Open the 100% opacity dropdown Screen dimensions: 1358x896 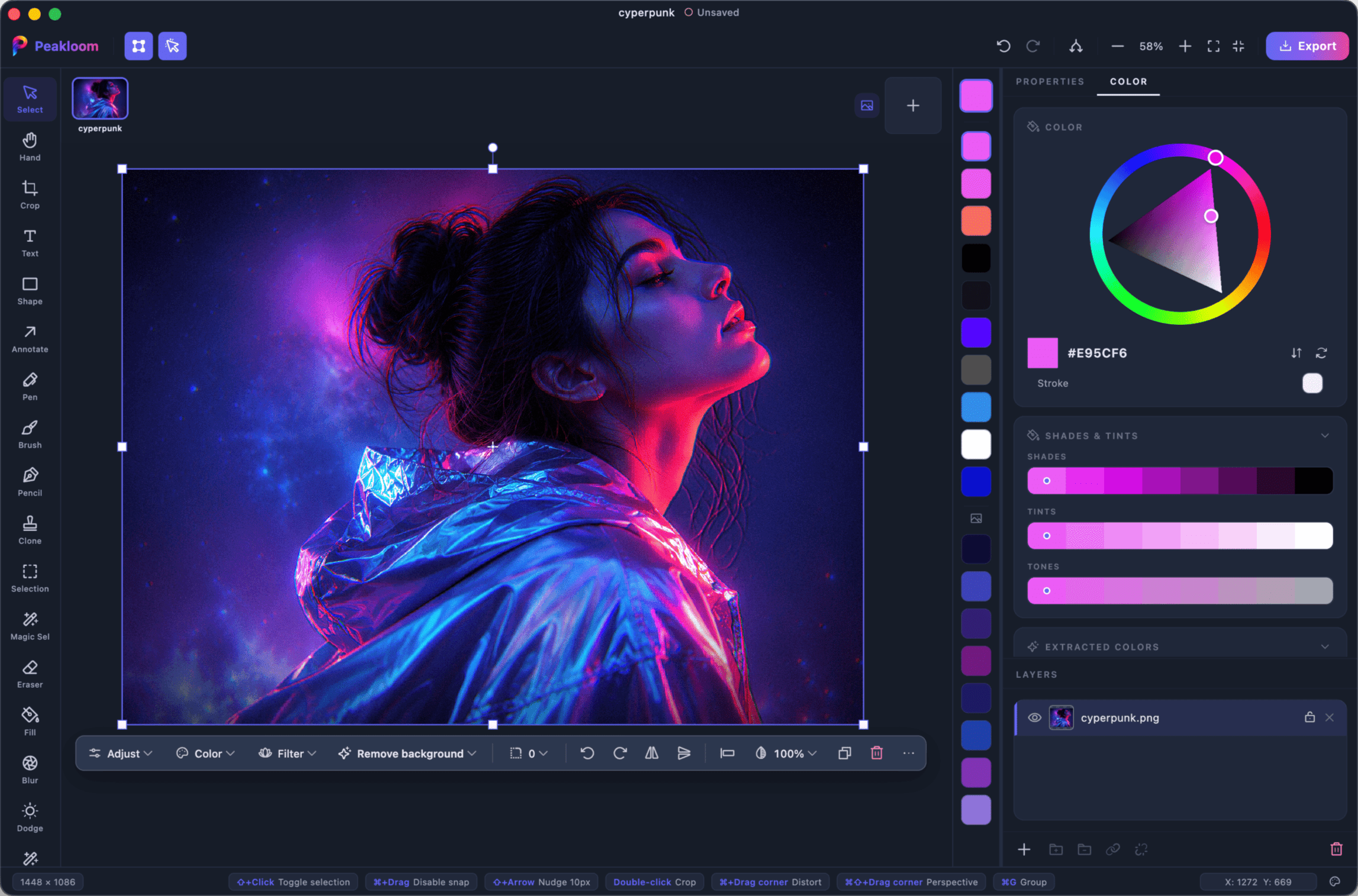click(x=786, y=753)
